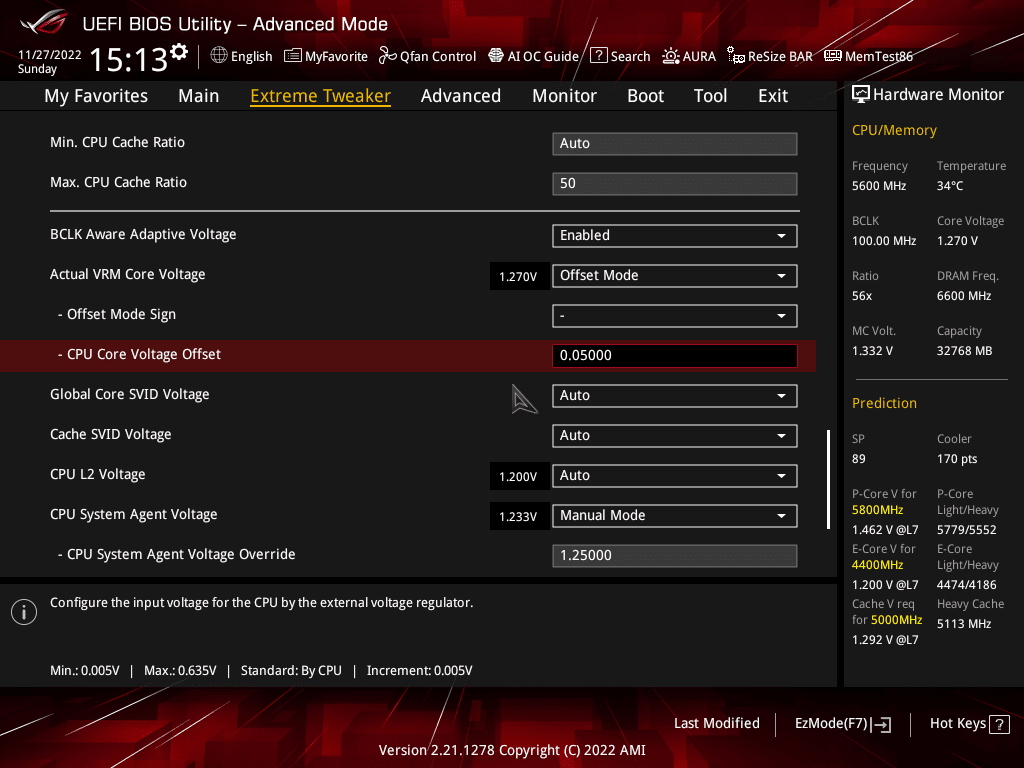Click the Max. CPU Cache Ratio field
Image resolution: width=1024 pixels, height=768 pixels.
(x=675, y=184)
